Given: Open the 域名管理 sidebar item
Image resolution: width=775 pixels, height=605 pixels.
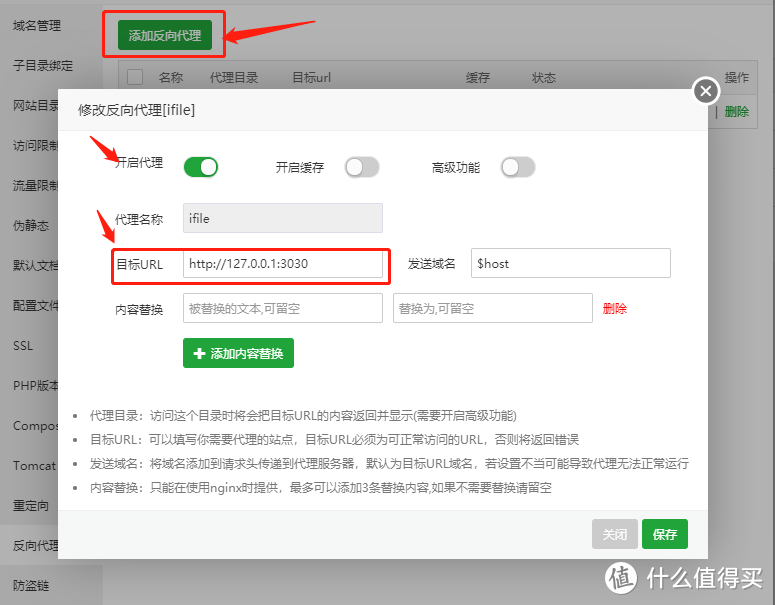Looking at the screenshot, I should [37, 25].
